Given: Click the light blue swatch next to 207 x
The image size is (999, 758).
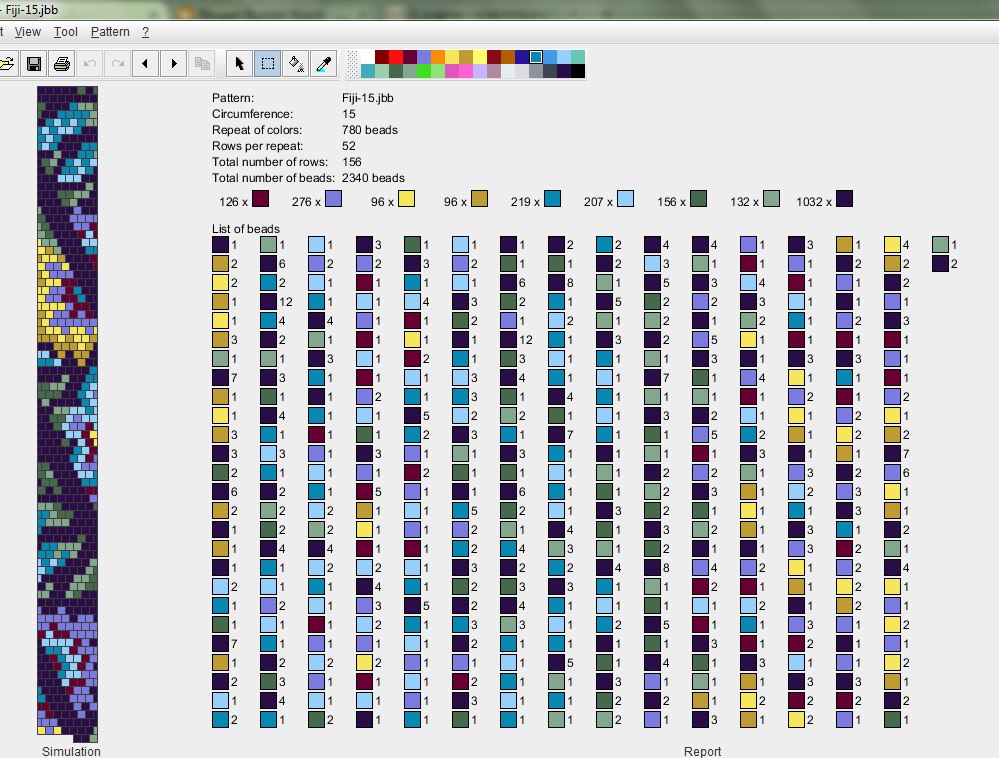Looking at the screenshot, I should pos(626,199).
